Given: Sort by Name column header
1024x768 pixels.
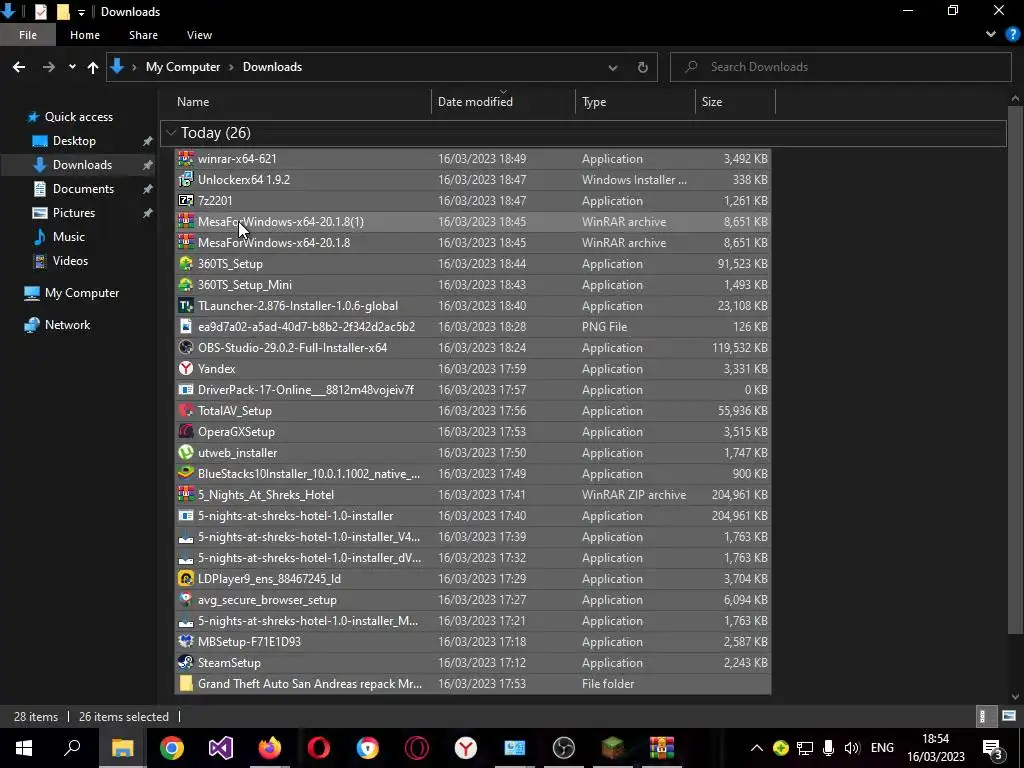Looking at the screenshot, I should coord(193,102).
